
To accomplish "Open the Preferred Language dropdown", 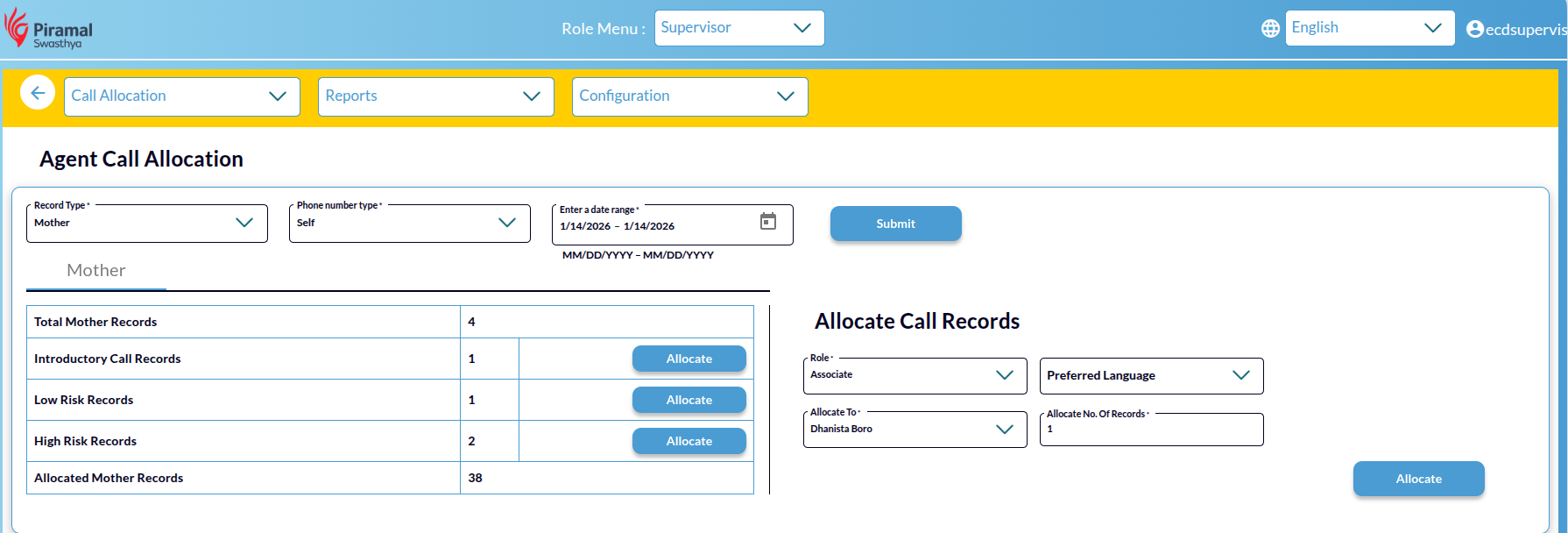I will [x=1150, y=376].
